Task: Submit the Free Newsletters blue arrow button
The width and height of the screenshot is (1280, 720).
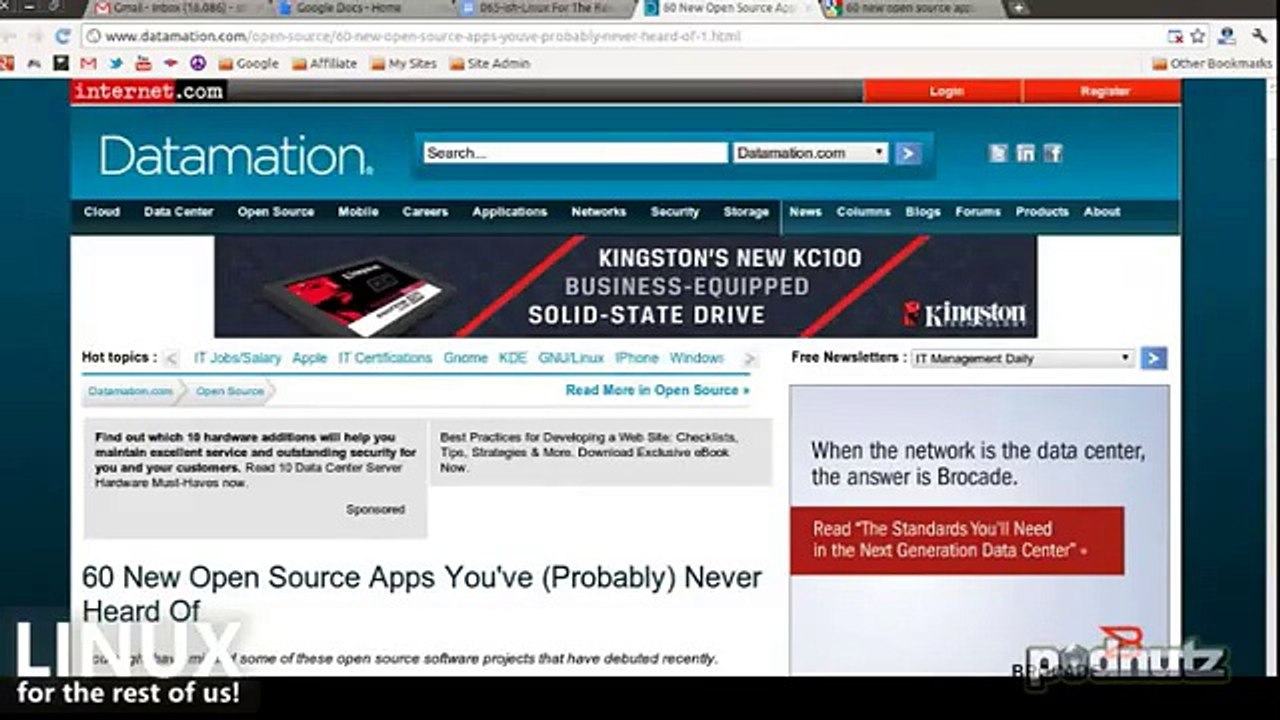Action: 1154,358
